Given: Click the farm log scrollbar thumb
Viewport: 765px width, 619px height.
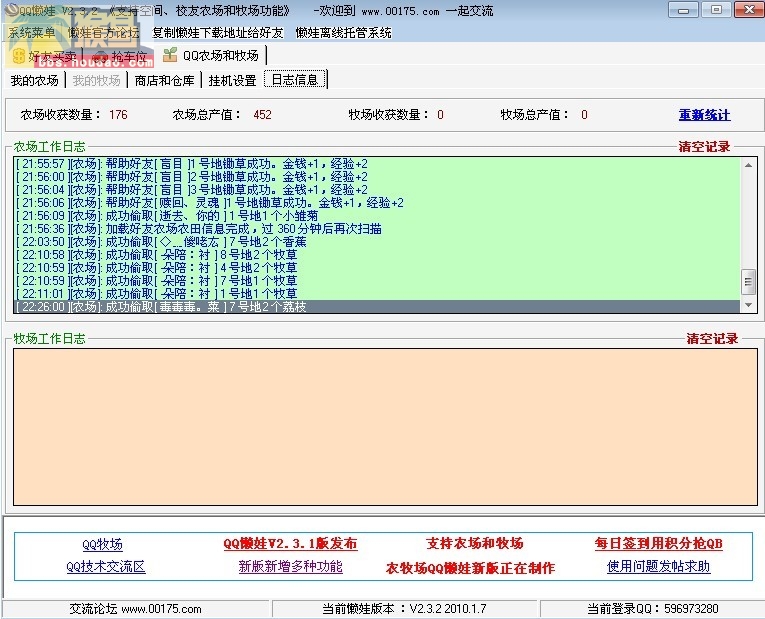Looking at the screenshot, I should point(748,282).
